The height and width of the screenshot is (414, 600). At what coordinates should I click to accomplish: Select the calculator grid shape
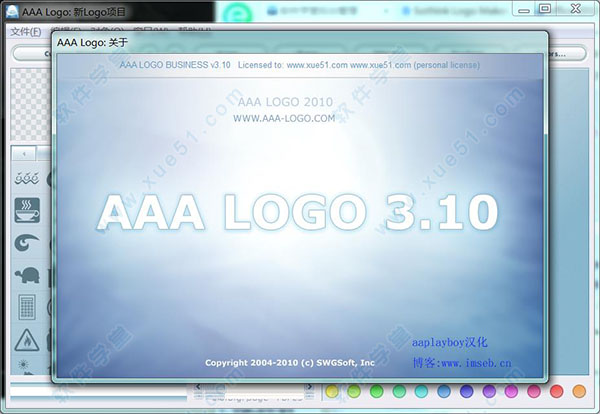(27, 307)
